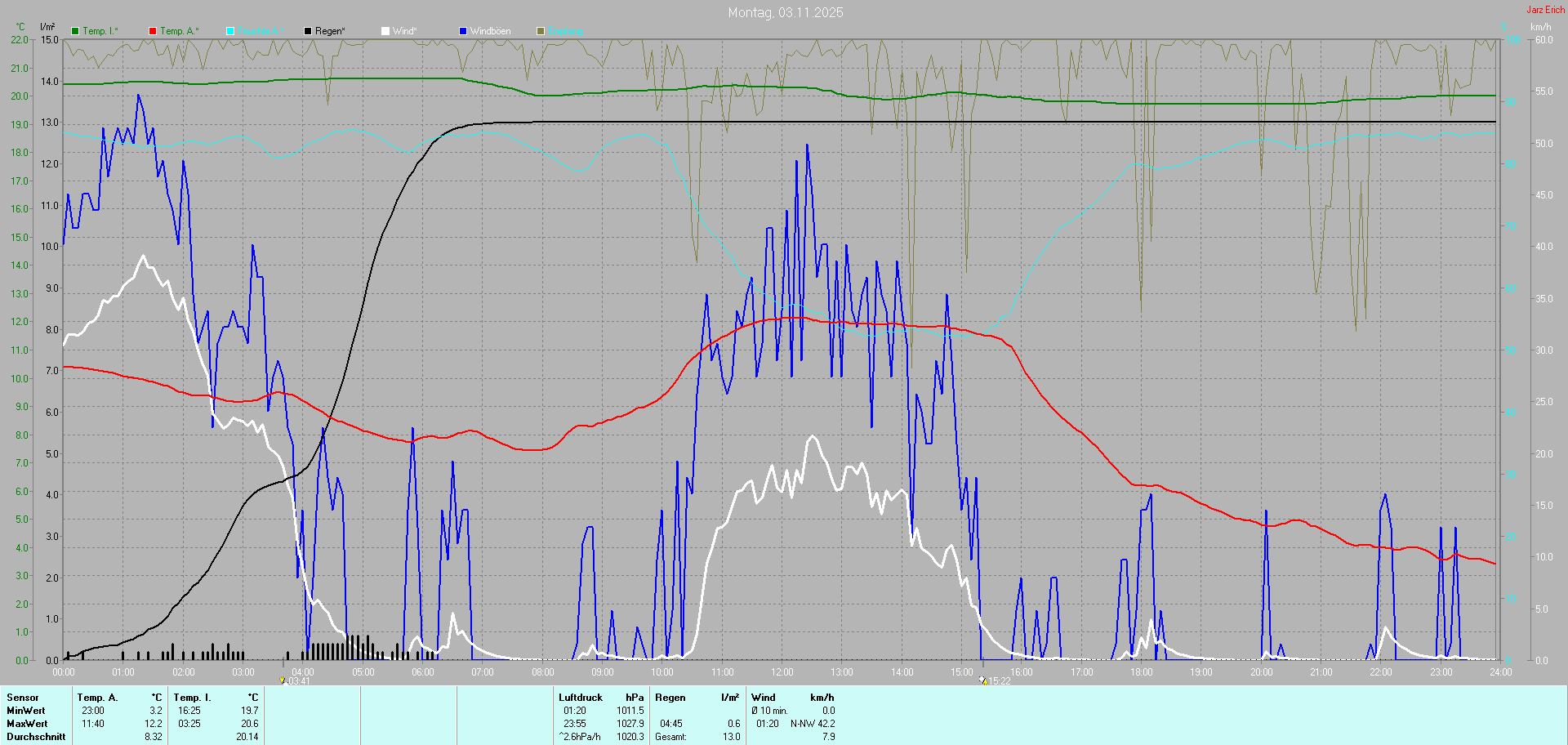Click the black Regen legend square
Viewport: 1568px width, 745px height.
(x=308, y=31)
